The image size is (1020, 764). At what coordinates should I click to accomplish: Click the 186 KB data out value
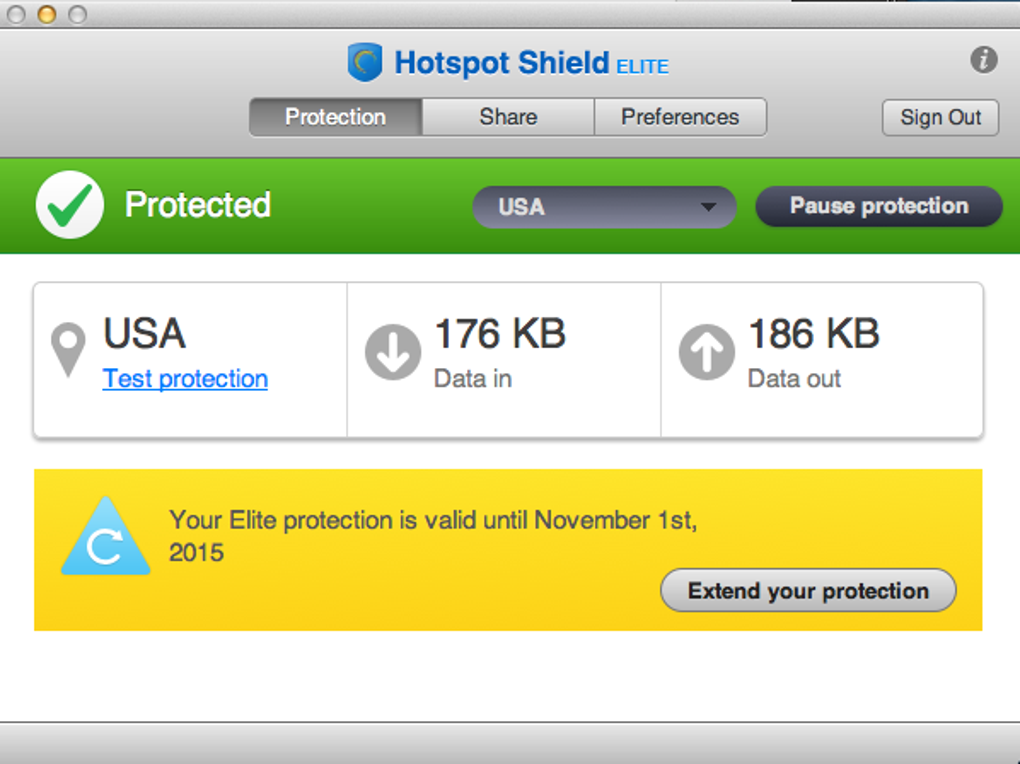click(x=814, y=334)
